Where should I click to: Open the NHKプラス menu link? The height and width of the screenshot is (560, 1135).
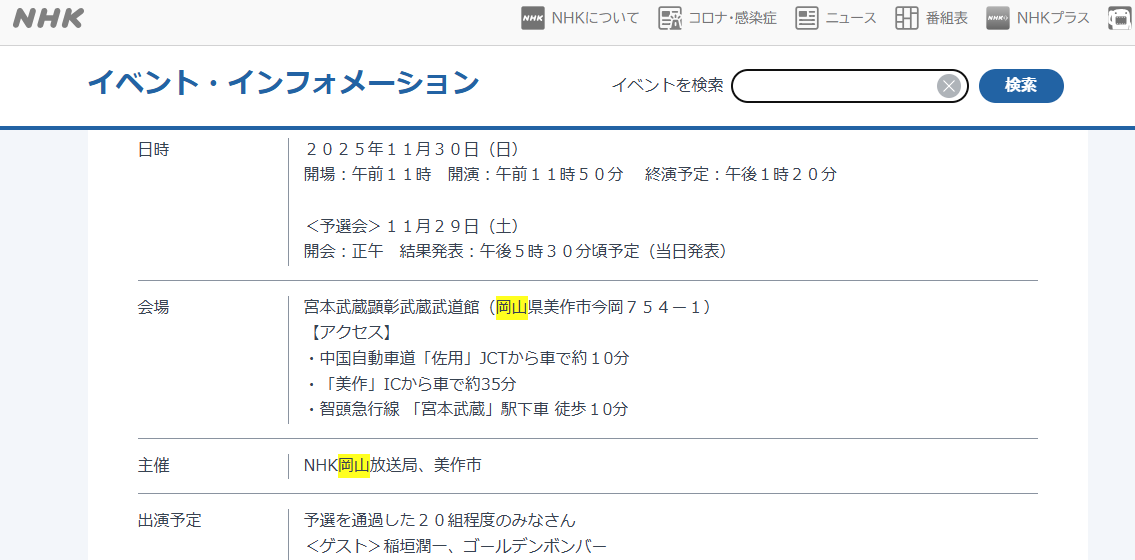point(1052,18)
